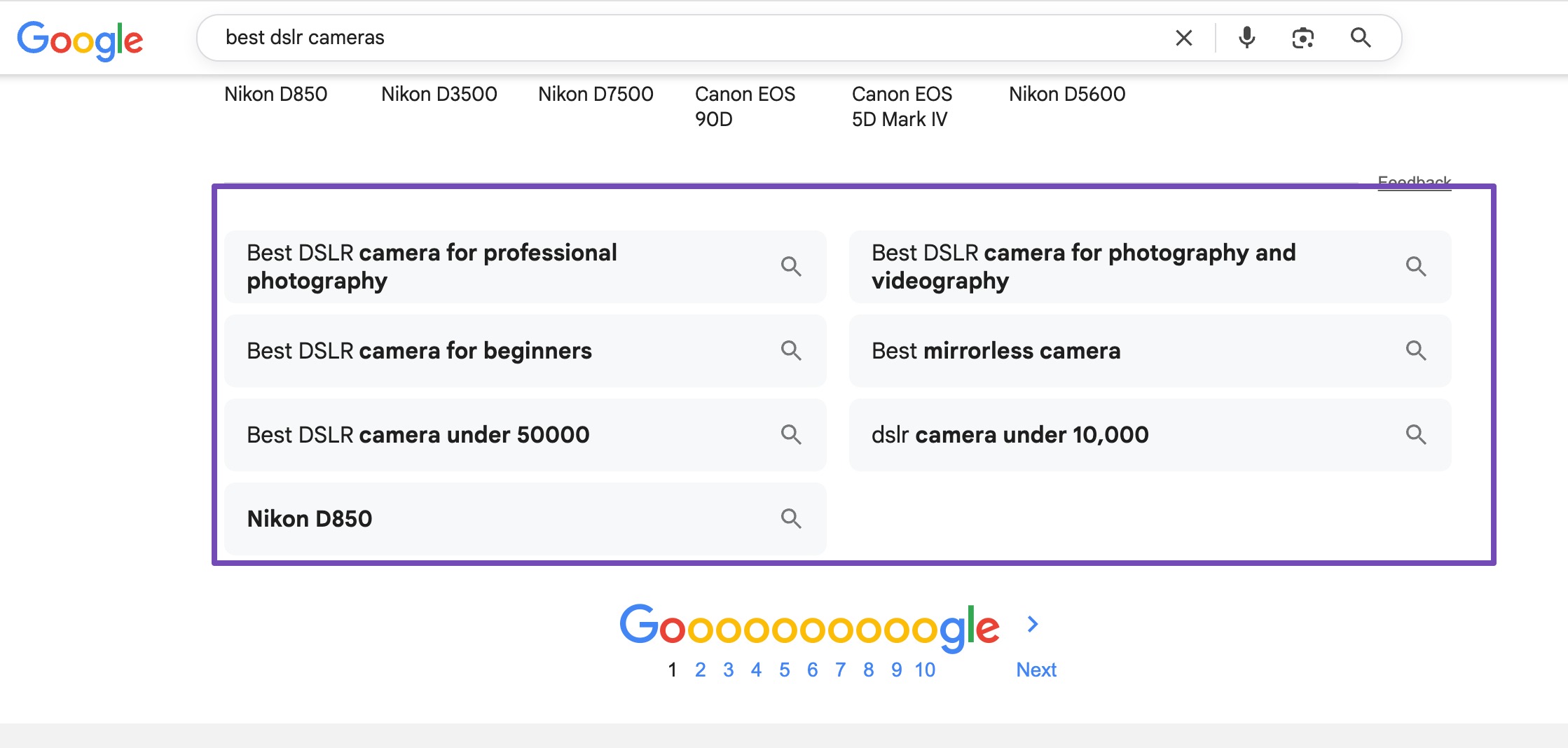Click the Feedback link
The image size is (1568, 748).
click(1414, 182)
